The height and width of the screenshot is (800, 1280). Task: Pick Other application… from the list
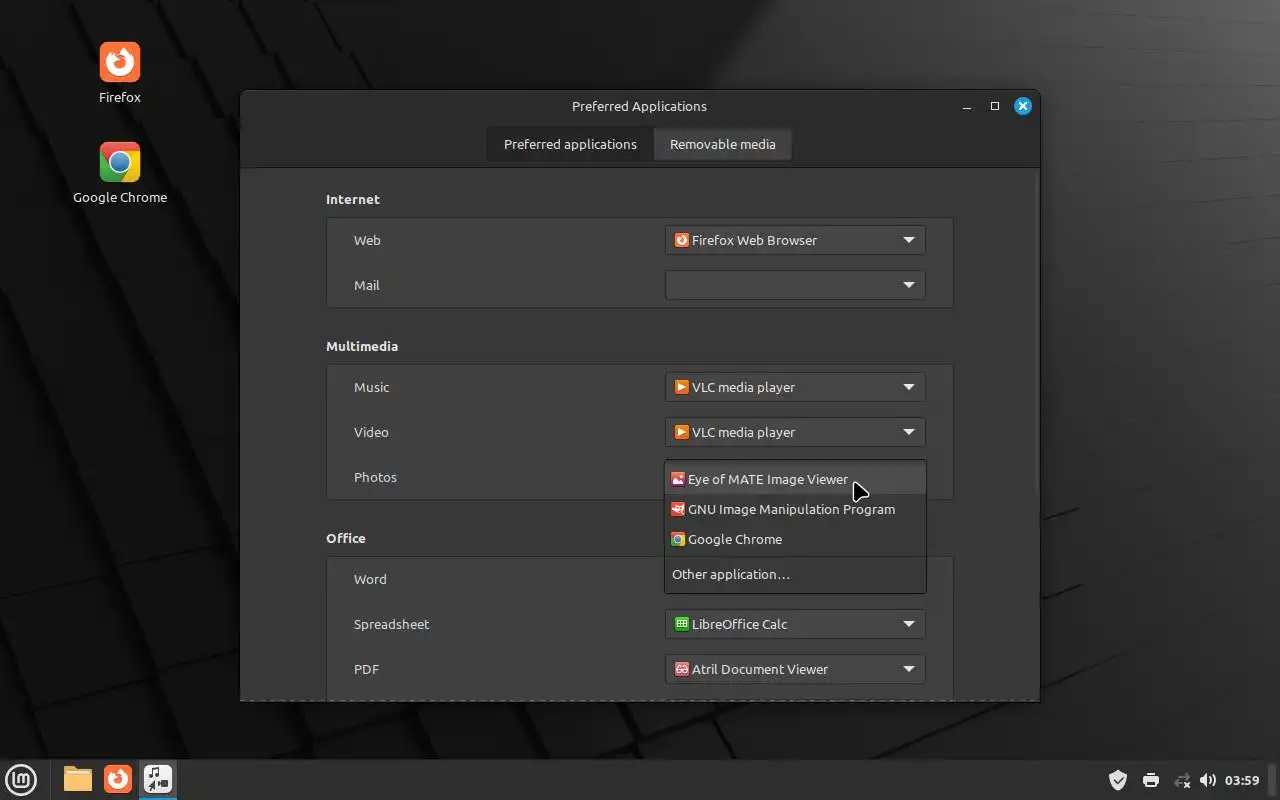click(795, 574)
